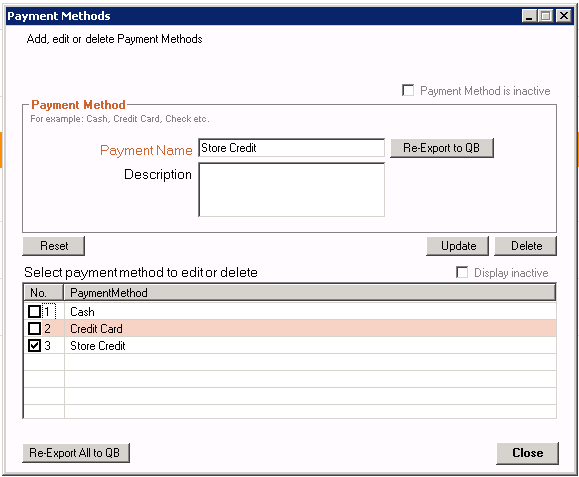The image size is (579, 477).
Task: Click the PaymentMethod column header
Action: pyautogui.click(x=310, y=293)
